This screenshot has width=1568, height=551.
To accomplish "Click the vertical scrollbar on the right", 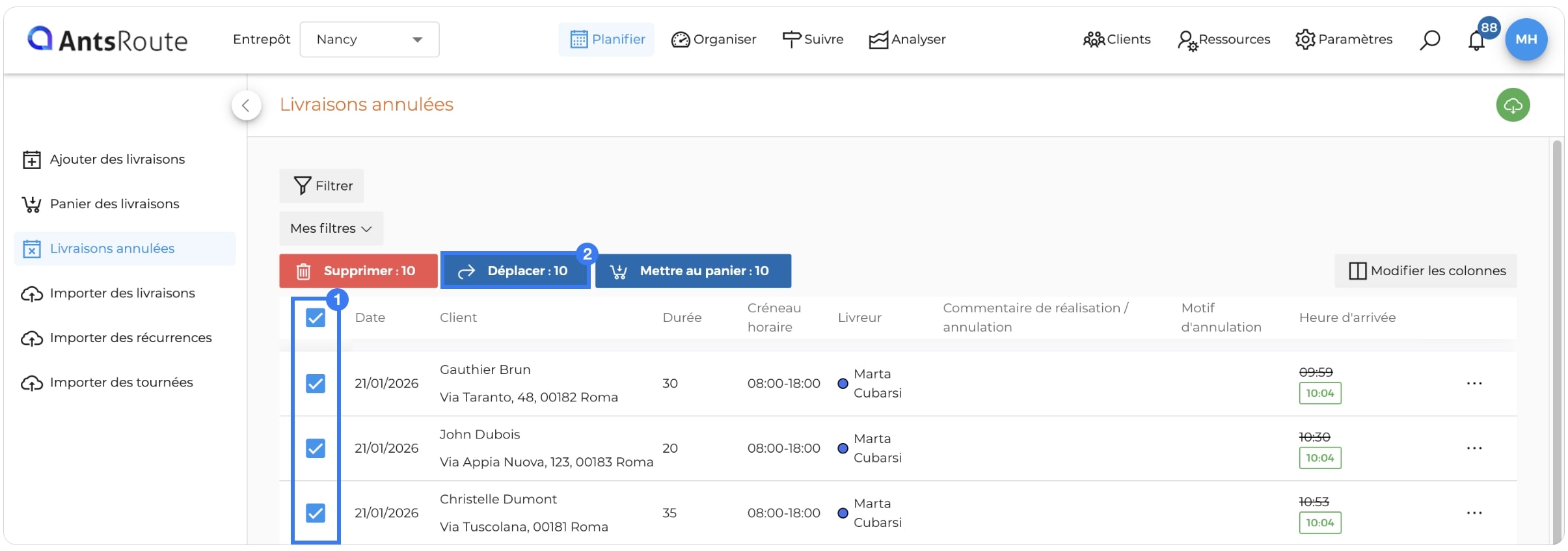I will click(1557, 338).
